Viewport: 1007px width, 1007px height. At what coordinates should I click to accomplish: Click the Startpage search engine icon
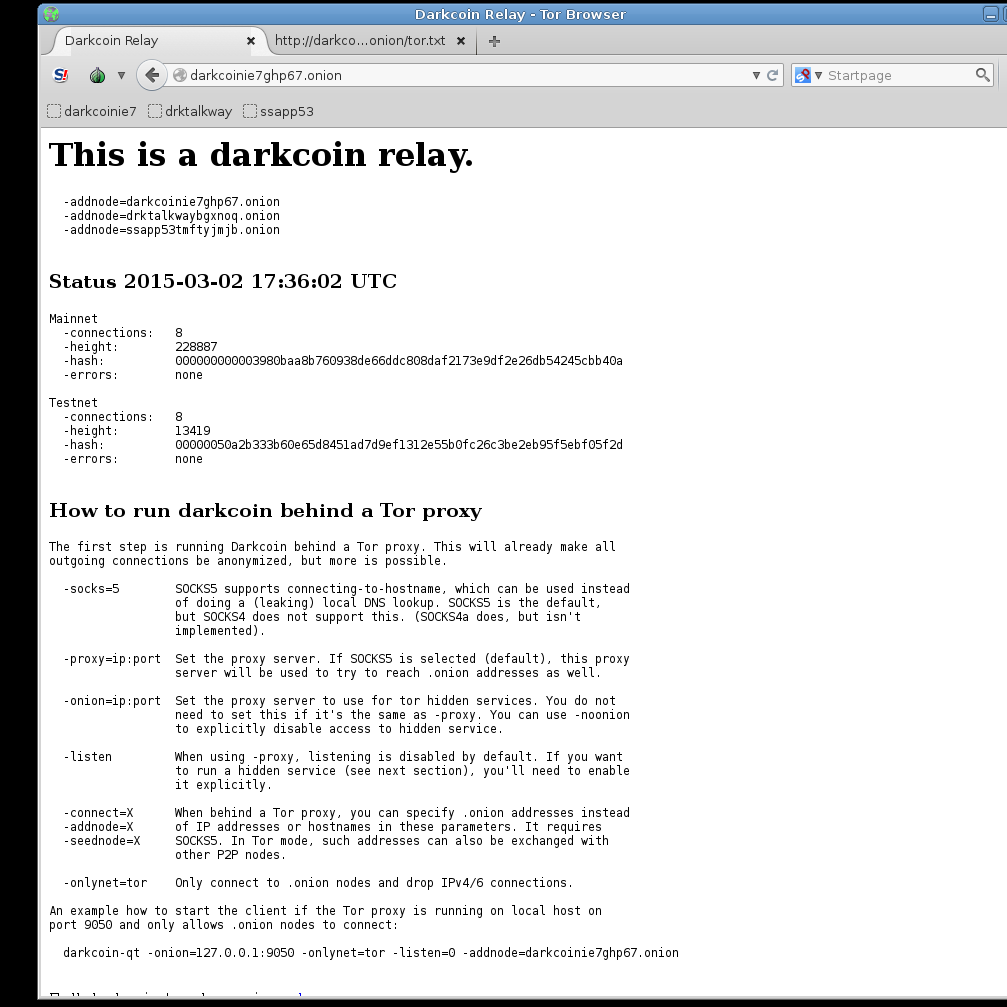[x=803, y=75]
